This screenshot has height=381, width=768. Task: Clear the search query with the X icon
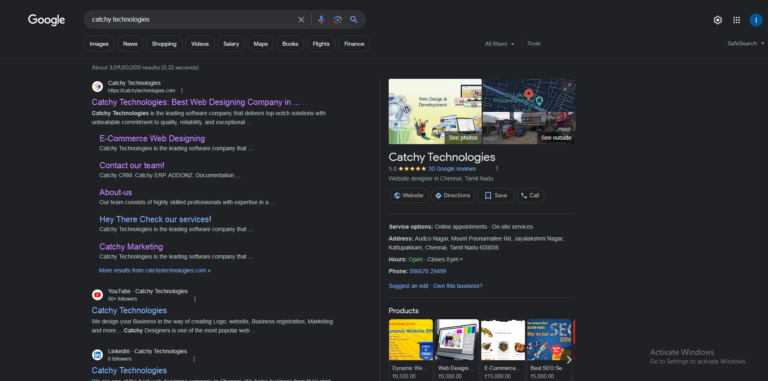301,20
